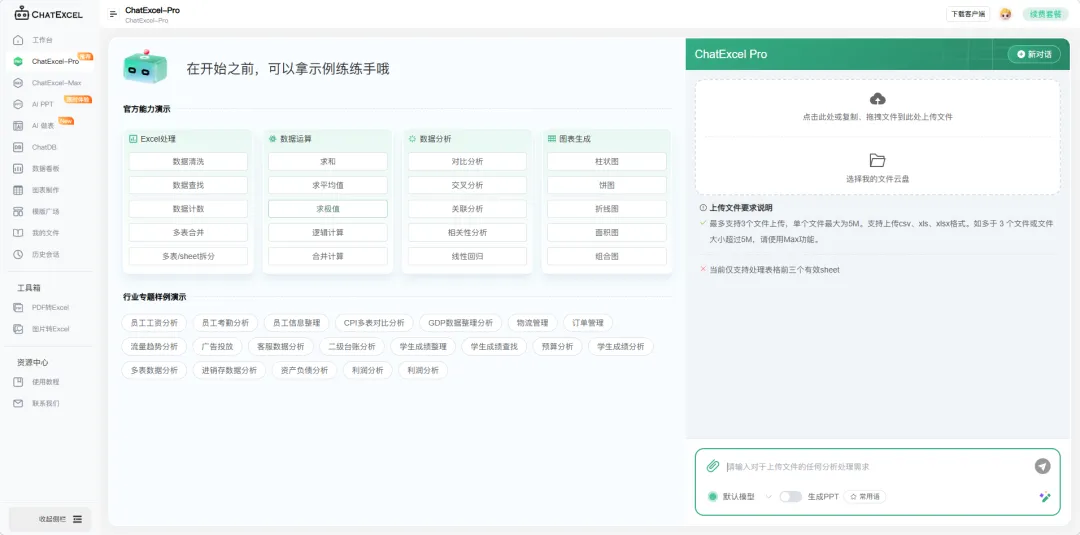1080x535 pixels.
Task: Click the 下载客户端 button
Action: 968,14
